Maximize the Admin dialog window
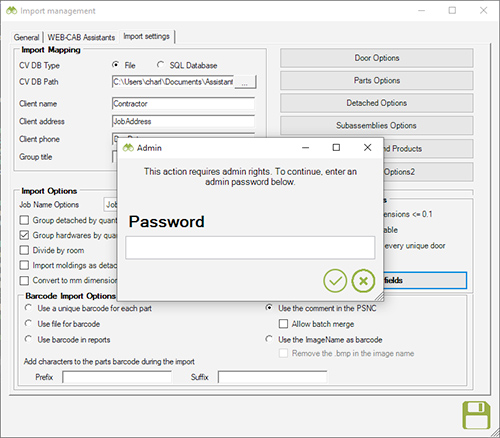 point(336,147)
